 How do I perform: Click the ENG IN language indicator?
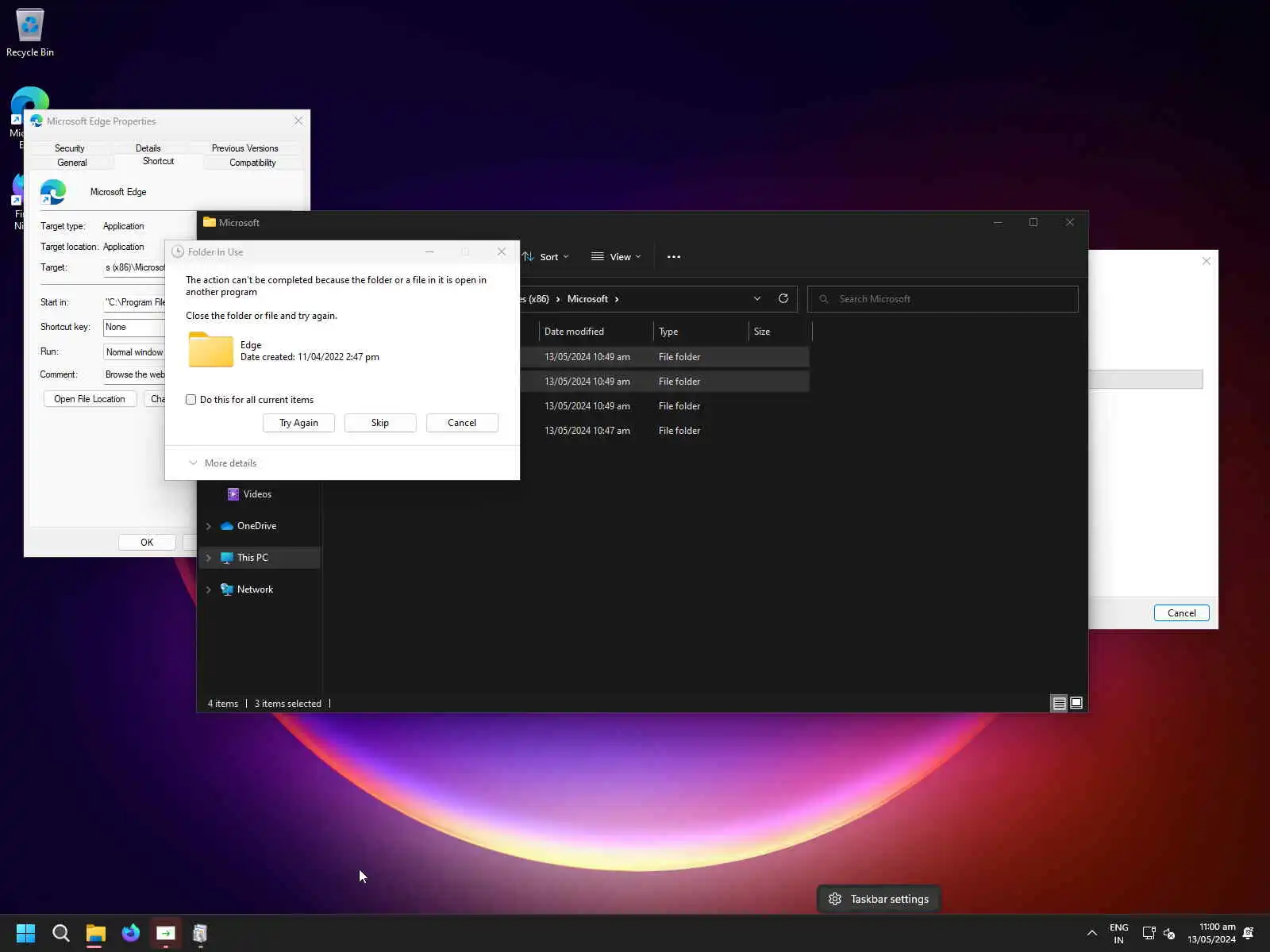pos(1118,933)
